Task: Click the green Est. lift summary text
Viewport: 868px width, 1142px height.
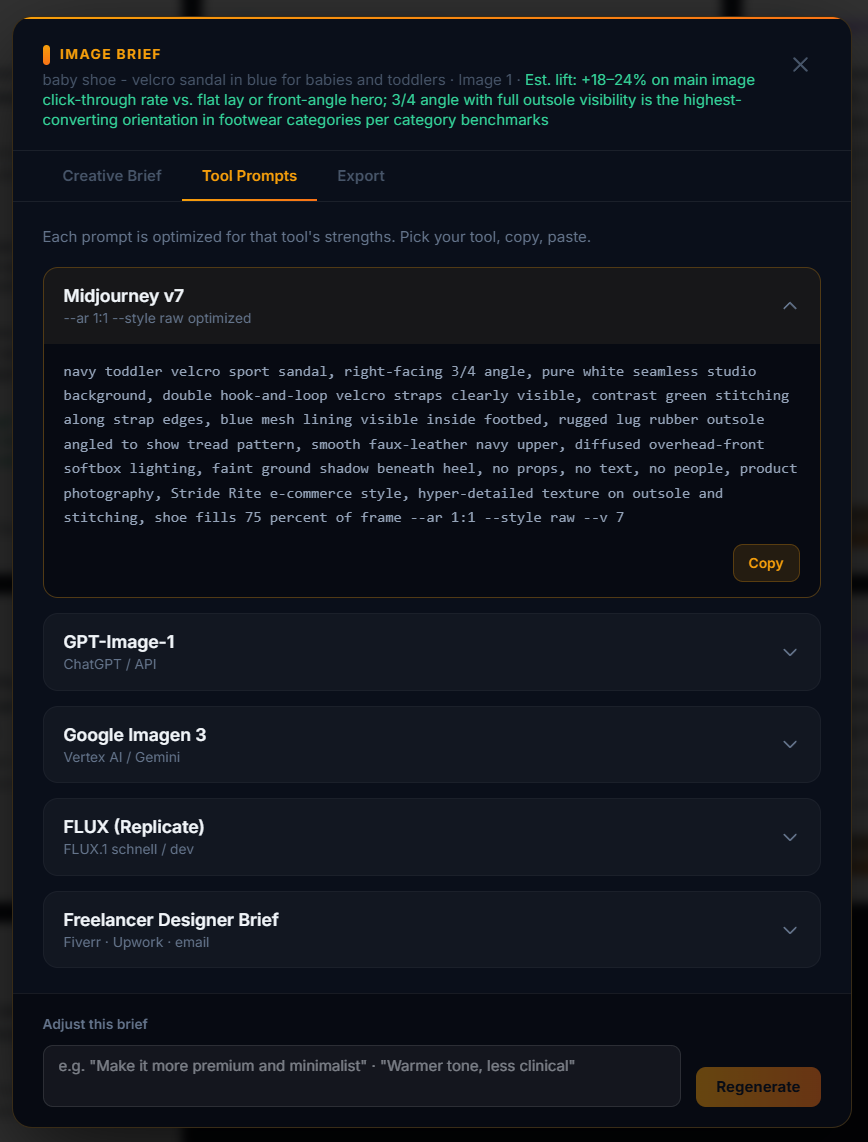Action: [x=398, y=100]
